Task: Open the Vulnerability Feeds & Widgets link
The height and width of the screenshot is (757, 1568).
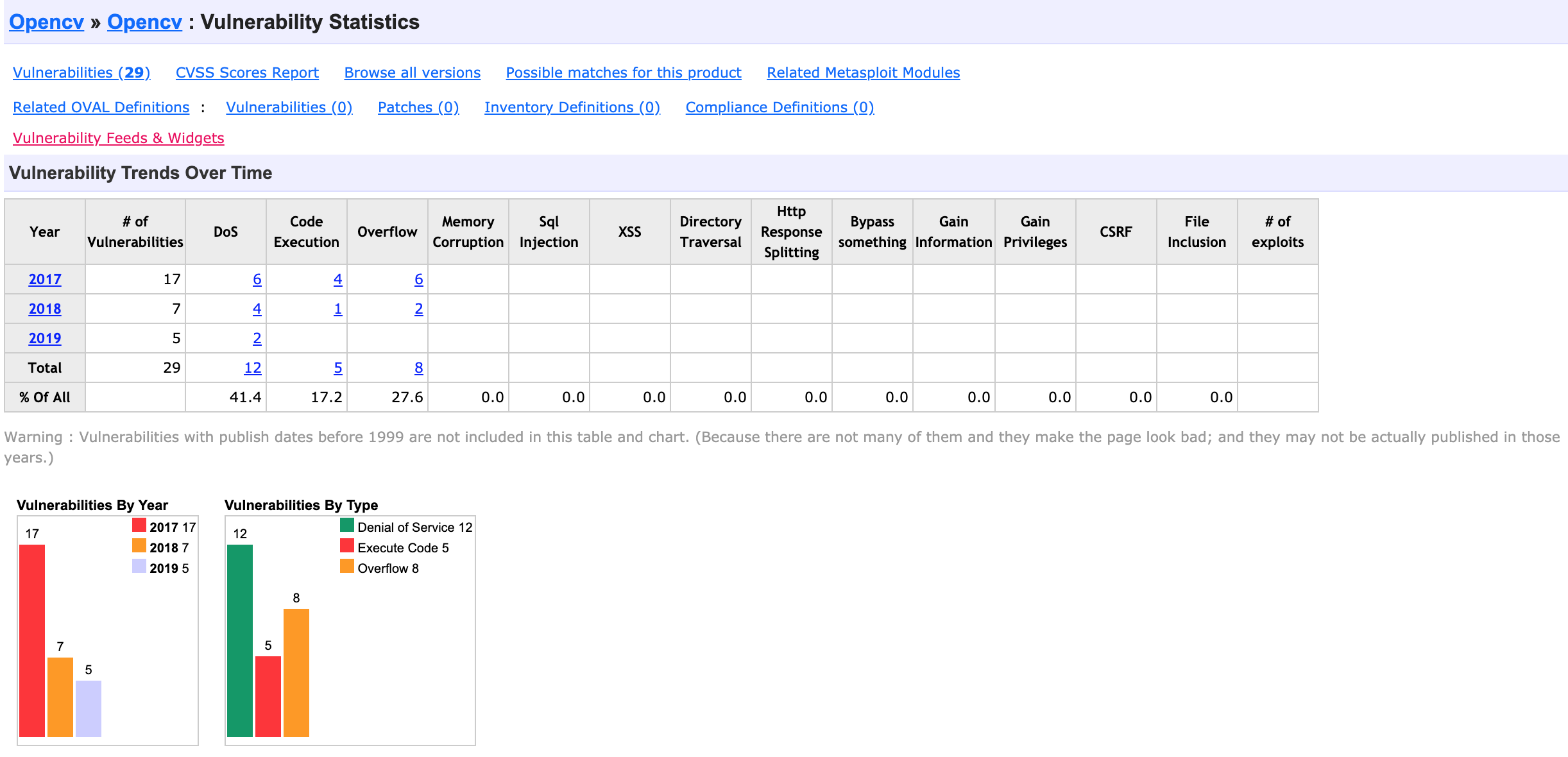Action: point(119,138)
